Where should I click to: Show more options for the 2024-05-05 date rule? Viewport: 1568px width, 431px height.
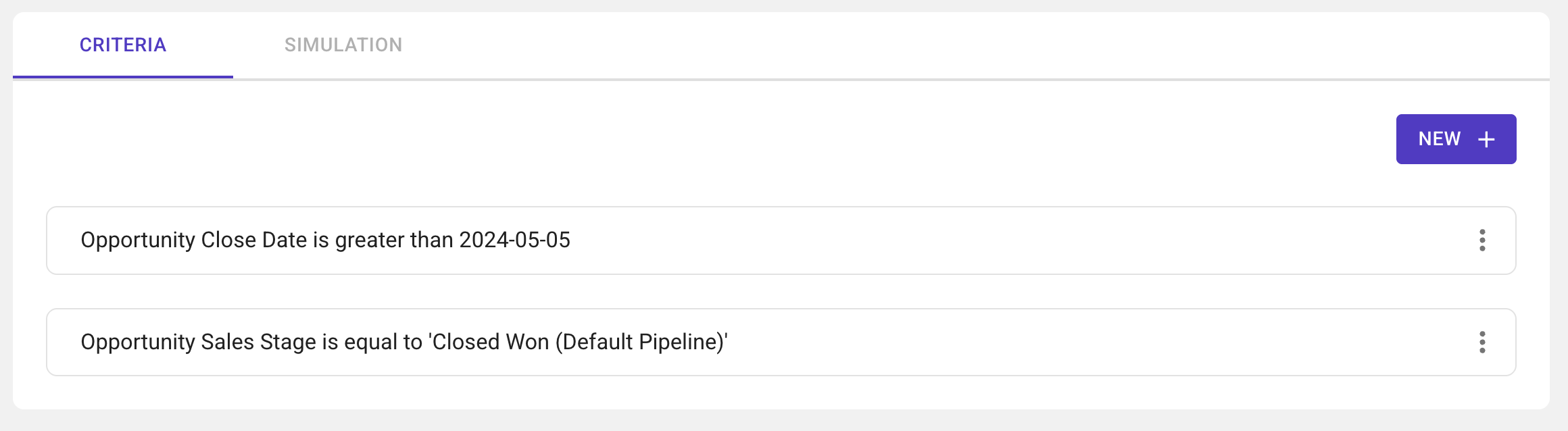pos(1482,240)
